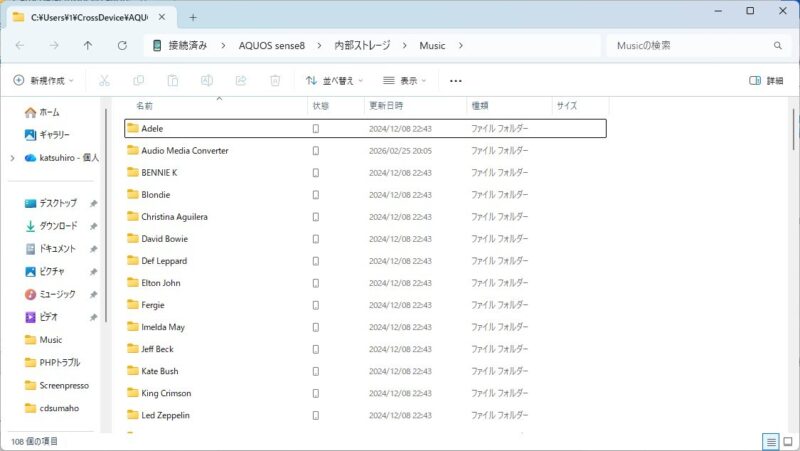Sort by the 更新日時 column header
Screen dimensions: 800x451
pyautogui.click(x=386, y=105)
